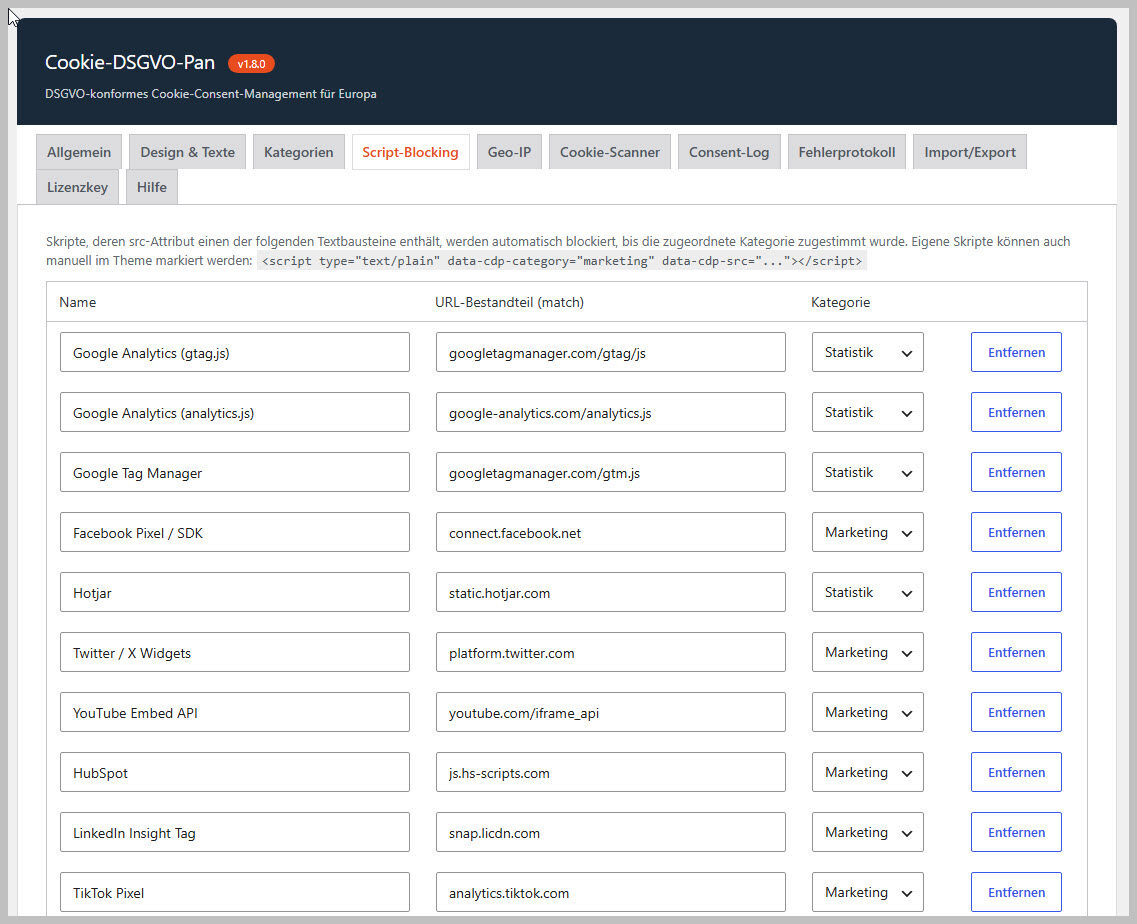This screenshot has width=1137, height=924.
Task: Expand Twitter / X Widgets category dropdown
Action: (x=867, y=652)
